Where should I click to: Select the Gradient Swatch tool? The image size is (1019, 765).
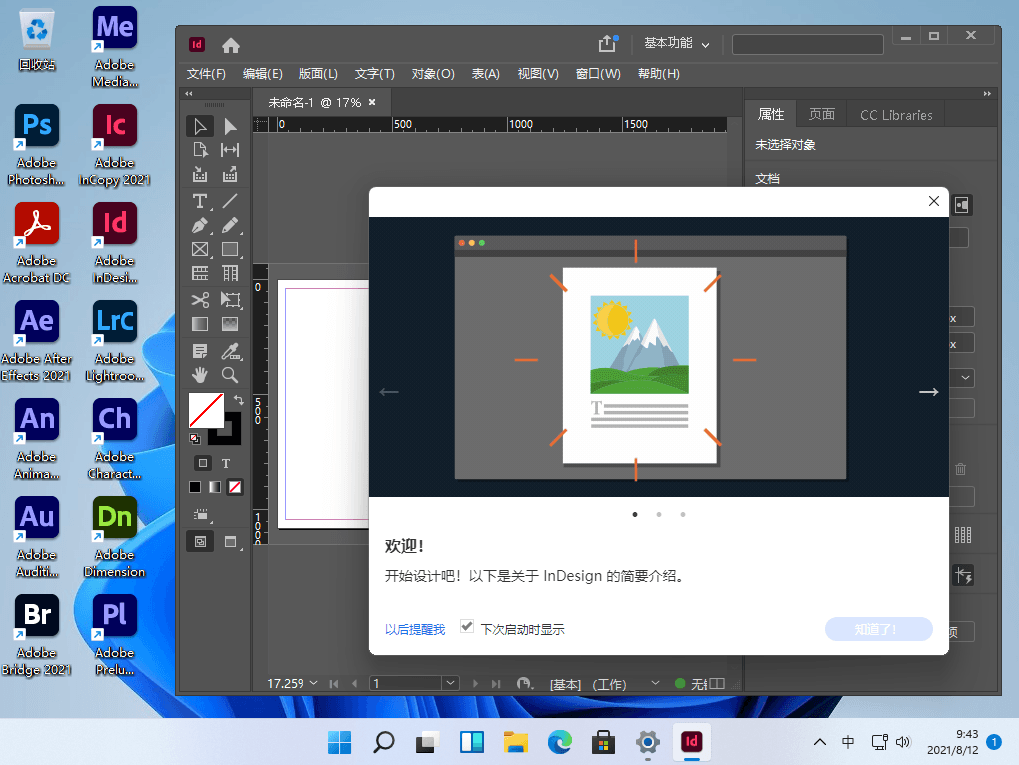[x=200, y=324]
